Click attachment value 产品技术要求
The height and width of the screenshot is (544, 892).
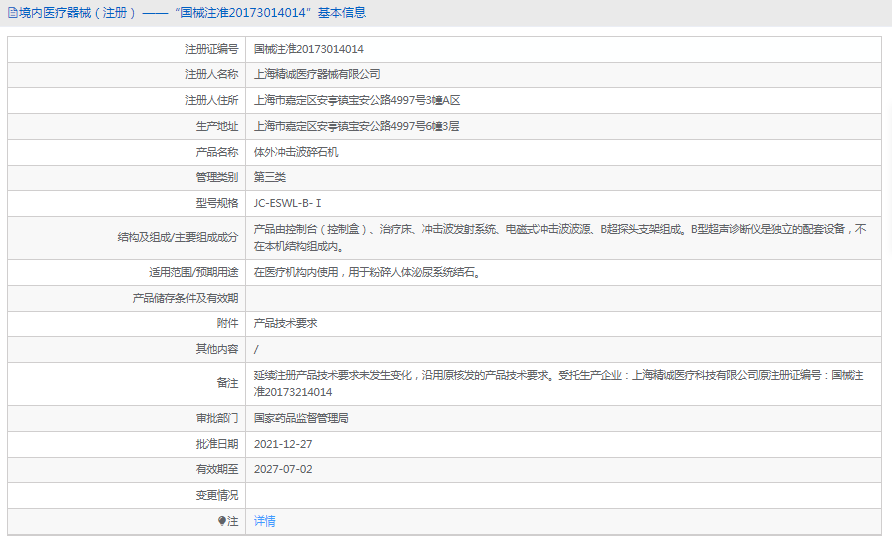(x=286, y=323)
